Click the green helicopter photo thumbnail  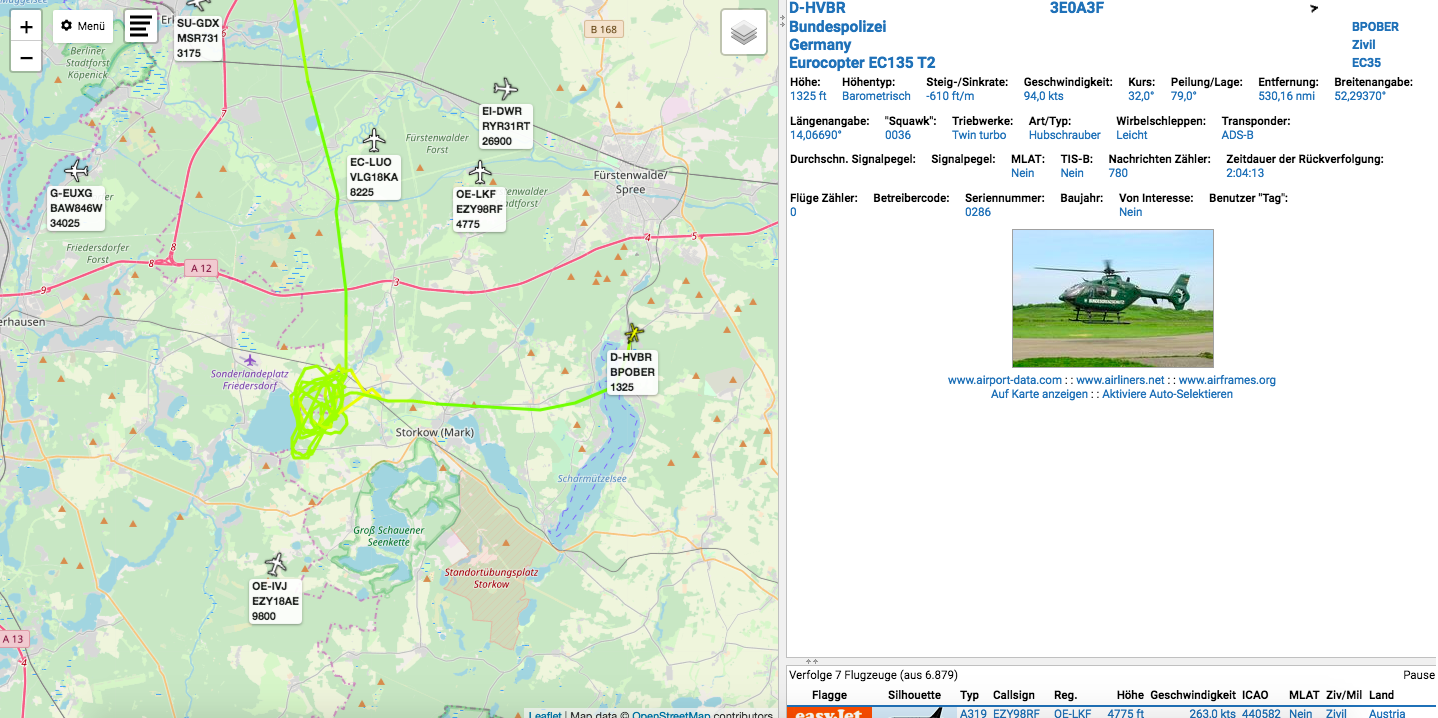coord(1112,298)
